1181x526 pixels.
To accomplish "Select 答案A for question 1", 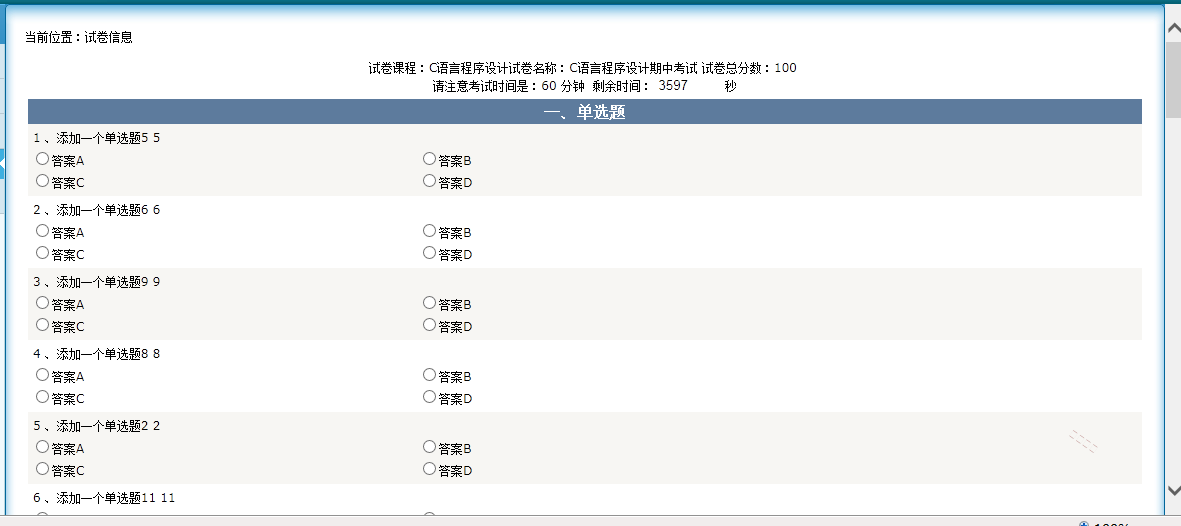I will coord(42,158).
